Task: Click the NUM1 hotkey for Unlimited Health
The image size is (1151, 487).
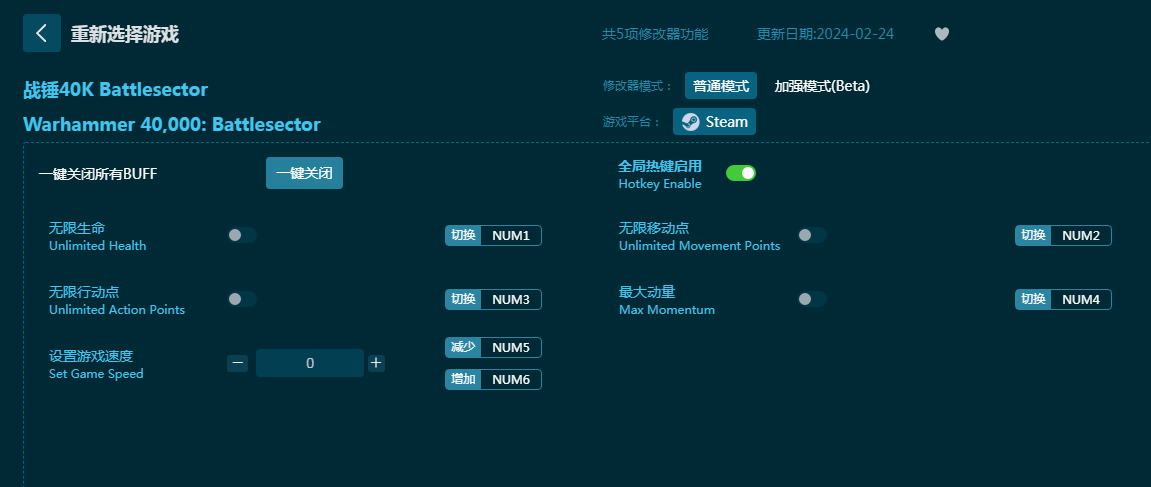Action: tap(493, 235)
